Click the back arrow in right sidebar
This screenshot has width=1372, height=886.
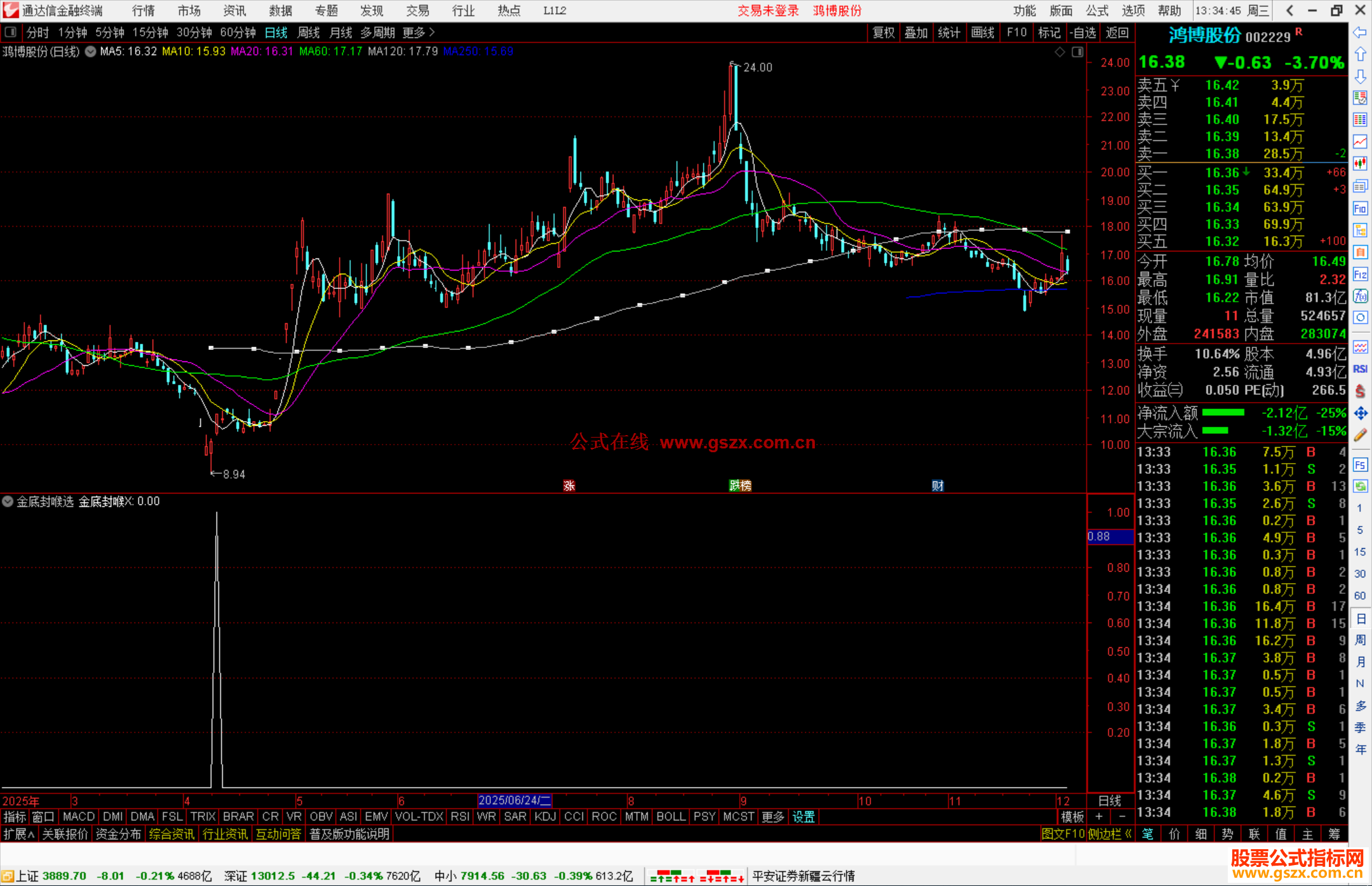(1360, 32)
